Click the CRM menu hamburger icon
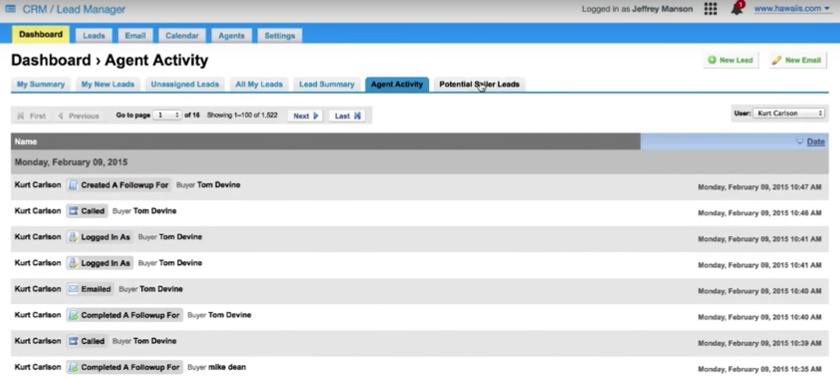Image resolution: width=840 pixels, height=378 pixels. (x=10, y=9)
